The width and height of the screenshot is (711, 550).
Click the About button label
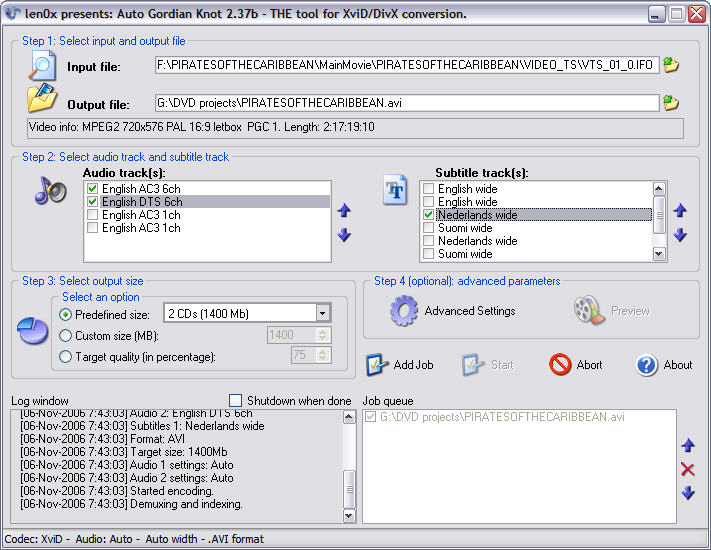[x=677, y=365]
